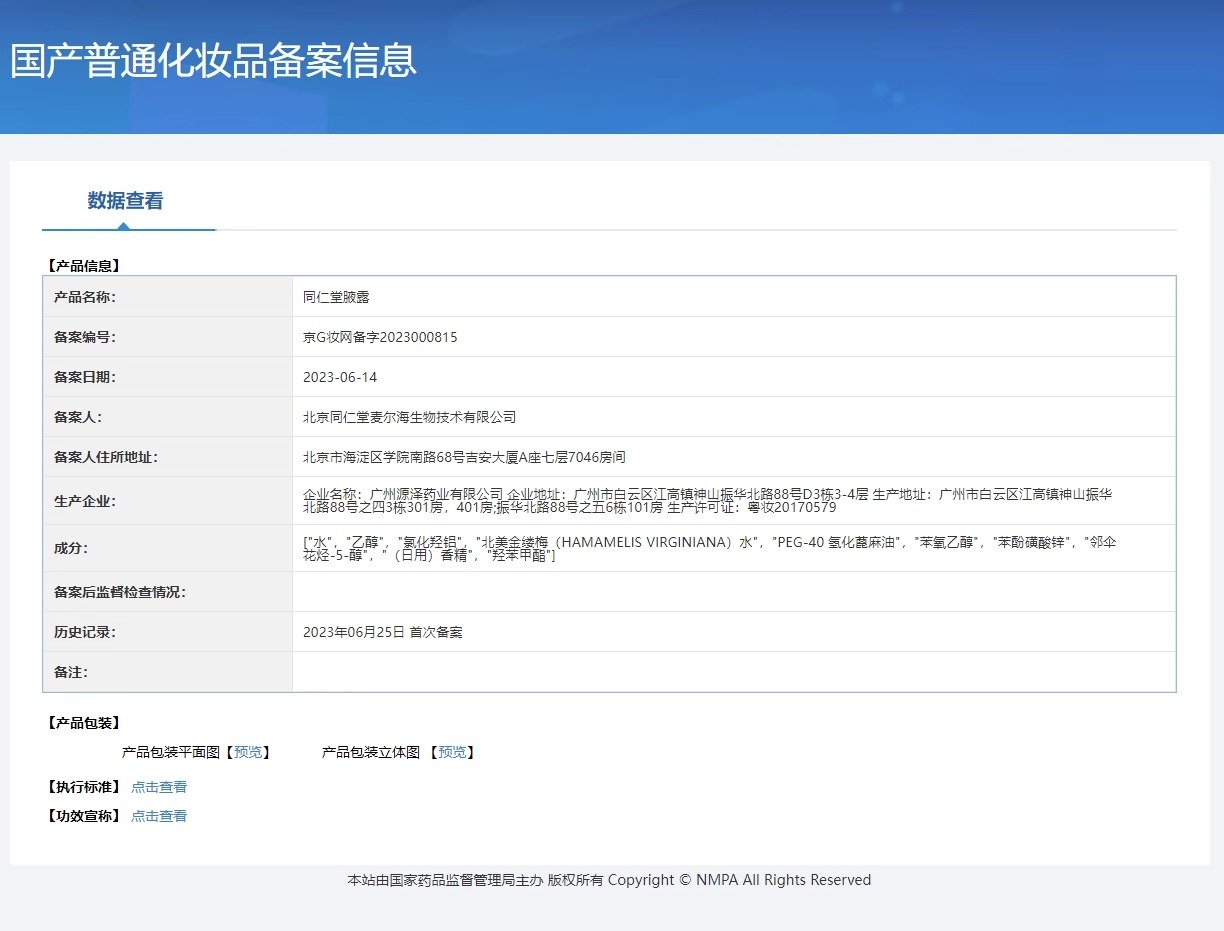Click the 产品名称 row label
The width and height of the screenshot is (1224, 931).
coord(85,297)
